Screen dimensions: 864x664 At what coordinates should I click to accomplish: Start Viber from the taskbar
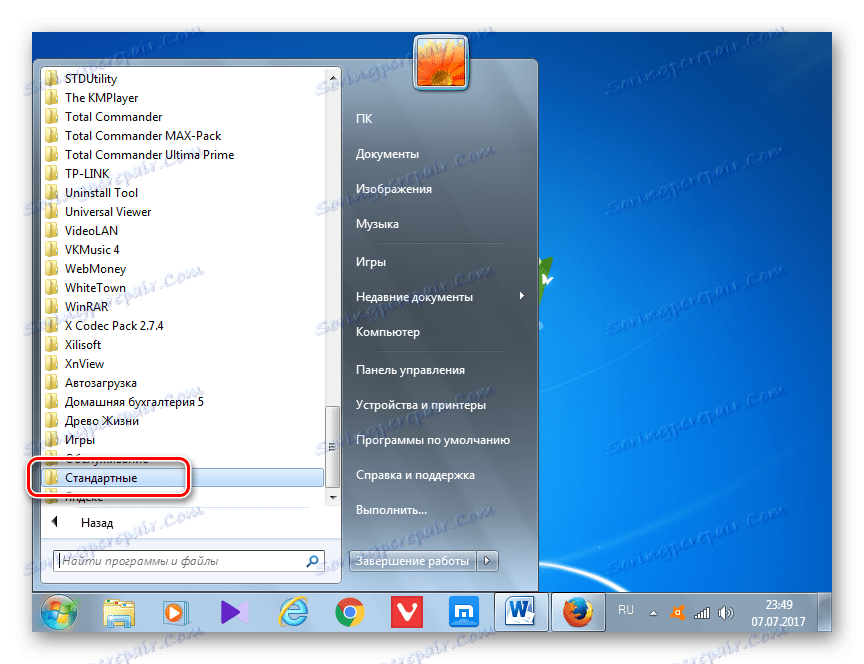point(407,611)
